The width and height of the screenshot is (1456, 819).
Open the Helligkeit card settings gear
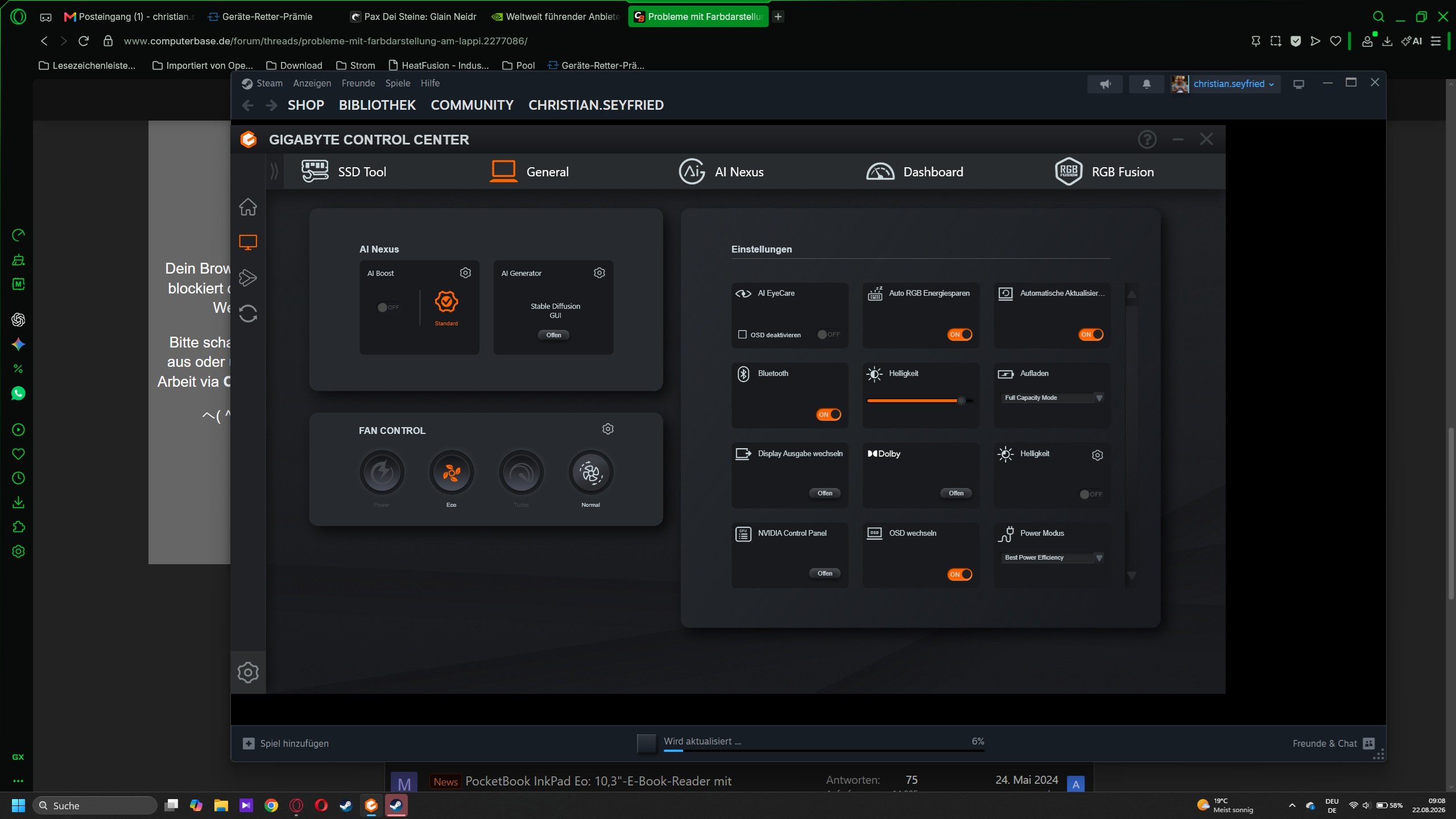click(1098, 455)
